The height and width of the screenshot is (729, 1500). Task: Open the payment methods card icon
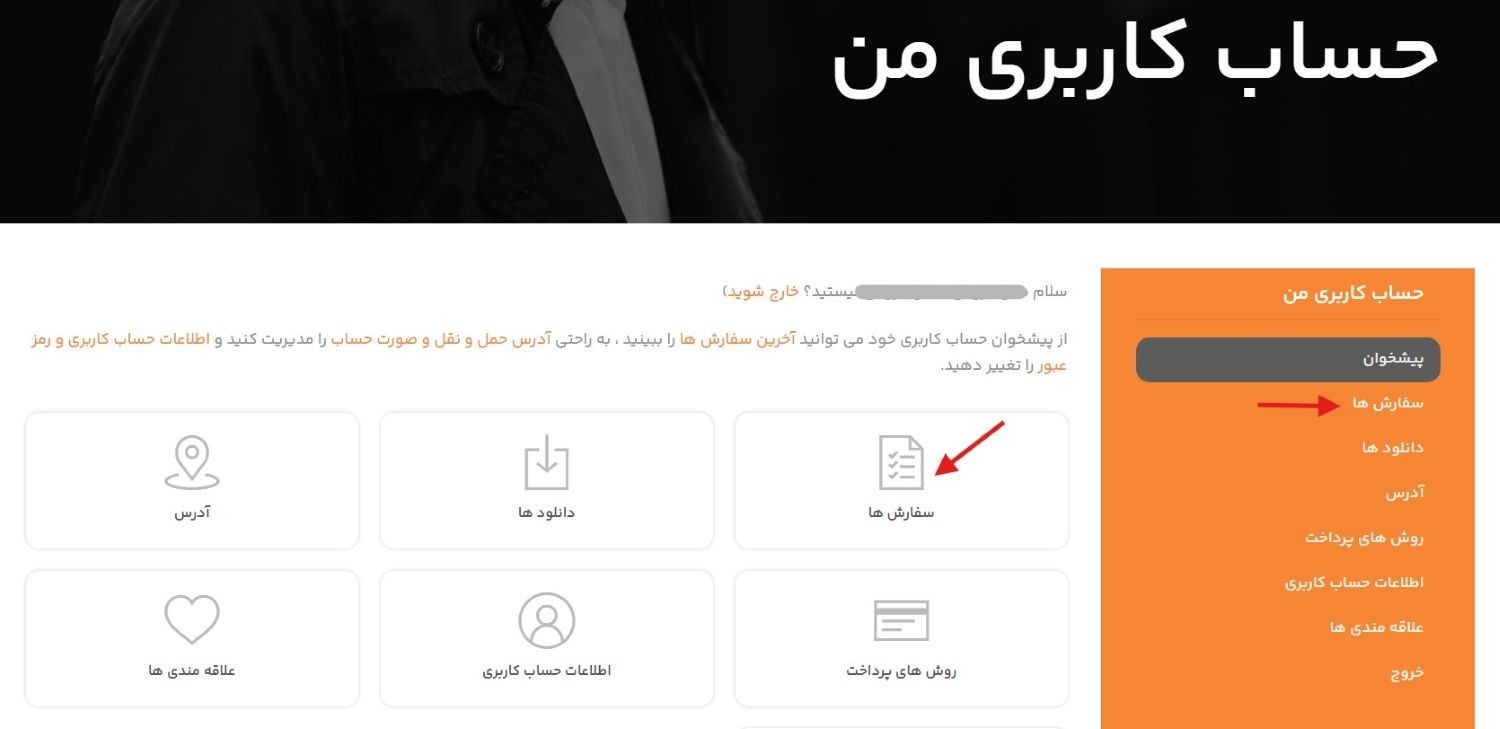point(901,621)
